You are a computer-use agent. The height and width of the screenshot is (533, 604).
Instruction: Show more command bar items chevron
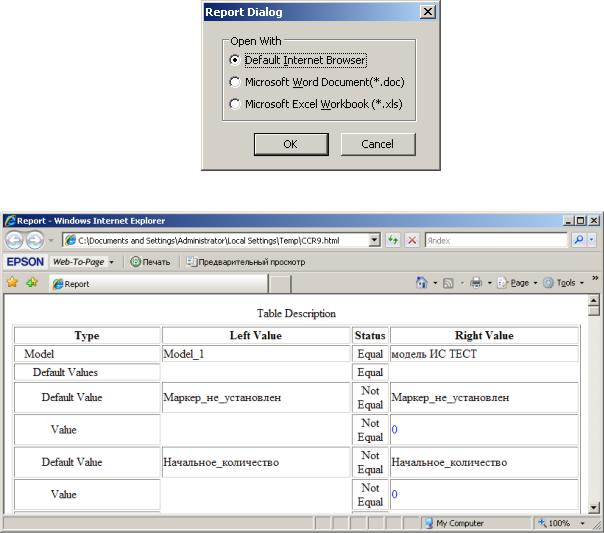click(x=595, y=278)
